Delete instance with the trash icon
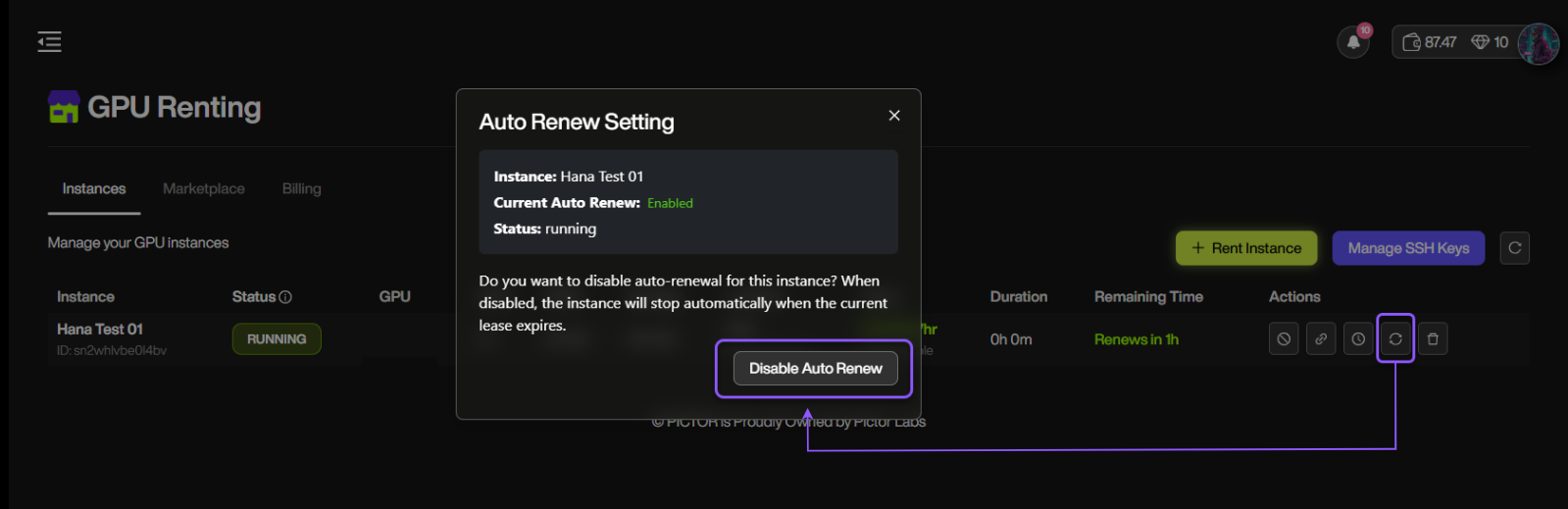 pyautogui.click(x=1433, y=339)
